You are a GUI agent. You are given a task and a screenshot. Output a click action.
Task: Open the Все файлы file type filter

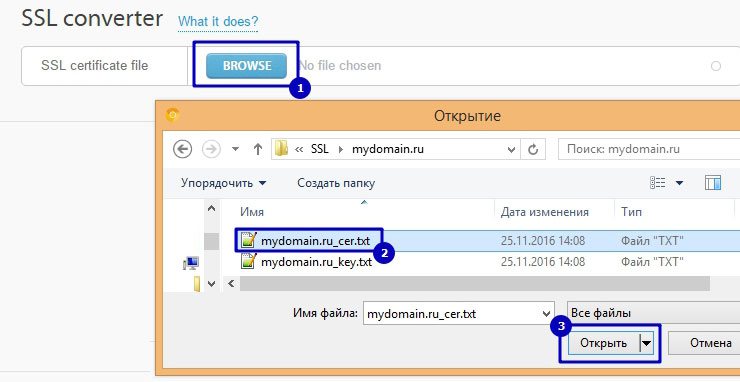pyautogui.click(x=653, y=313)
